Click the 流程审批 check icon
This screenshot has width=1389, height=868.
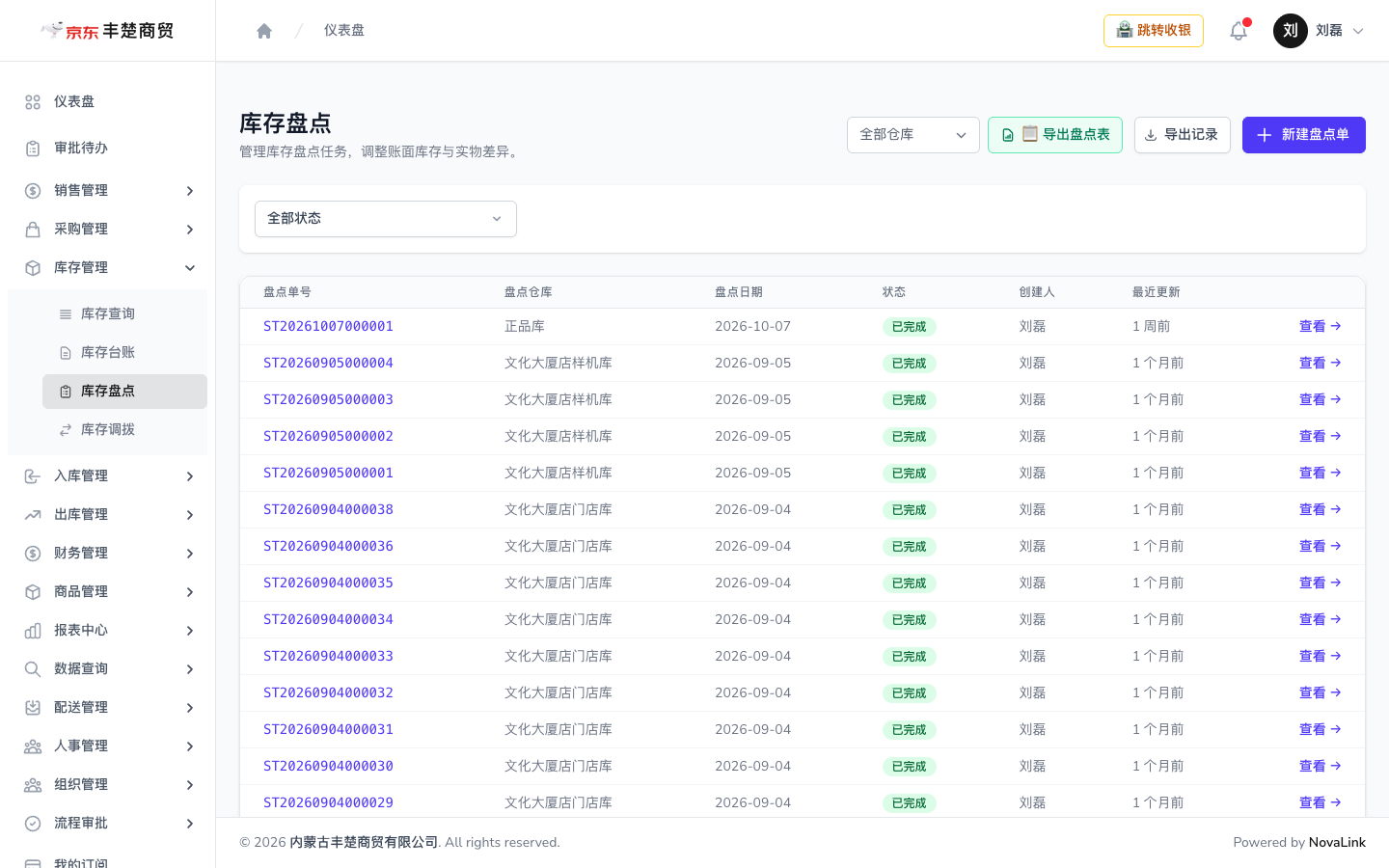click(33, 824)
